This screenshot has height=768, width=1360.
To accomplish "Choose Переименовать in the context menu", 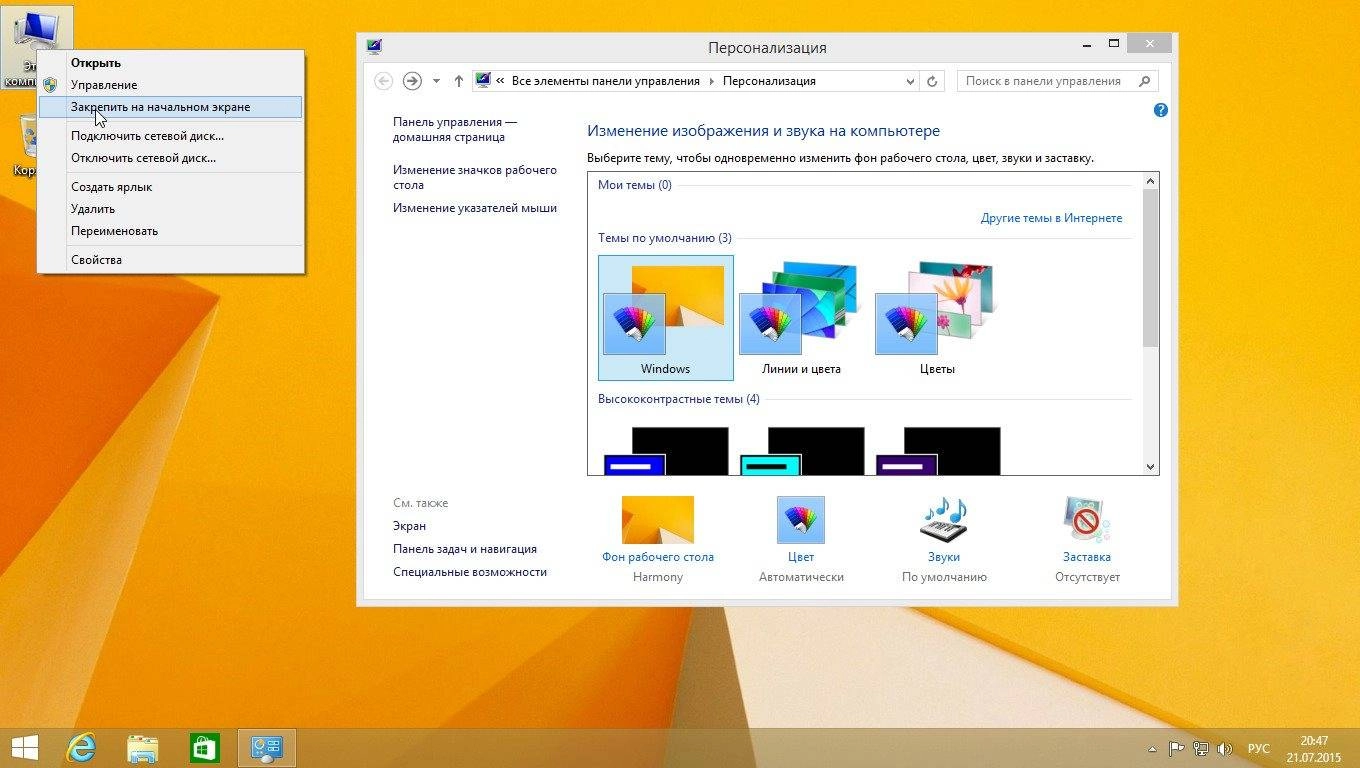I will (170, 231).
